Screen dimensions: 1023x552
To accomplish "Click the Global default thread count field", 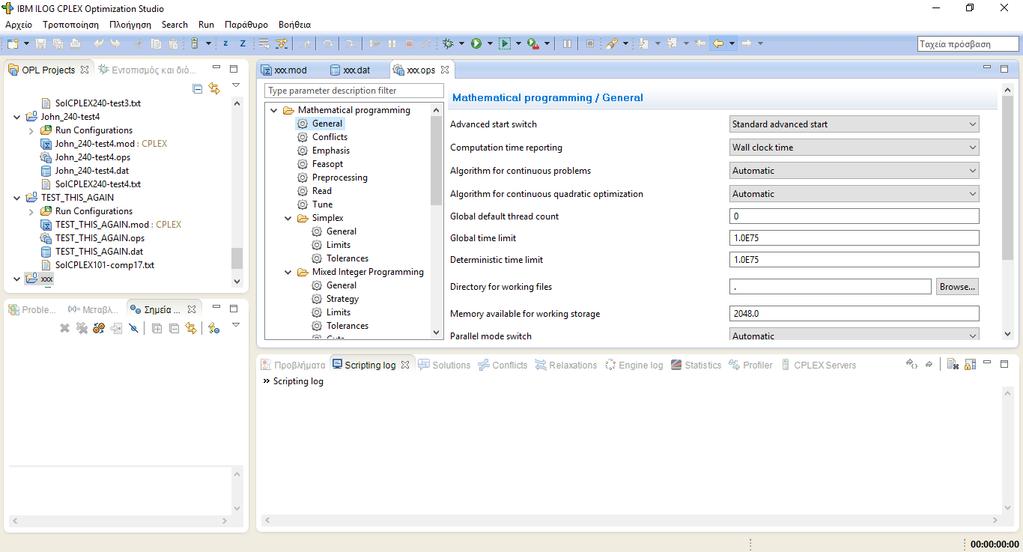I will pyautogui.click(x=854, y=216).
